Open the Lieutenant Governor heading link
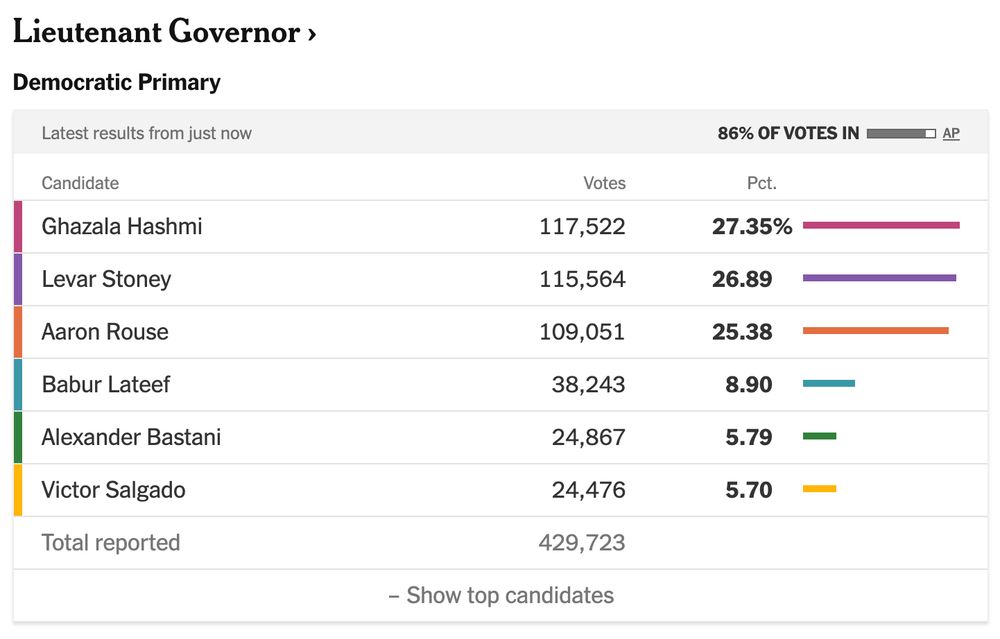 pyautogui.click(x=164, y=32)
